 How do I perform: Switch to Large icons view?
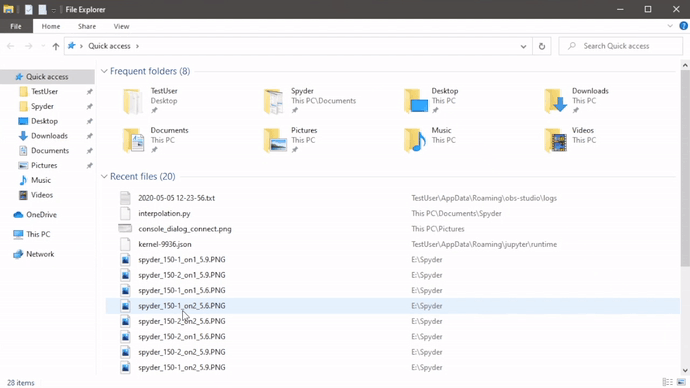(x=681, y=382)
